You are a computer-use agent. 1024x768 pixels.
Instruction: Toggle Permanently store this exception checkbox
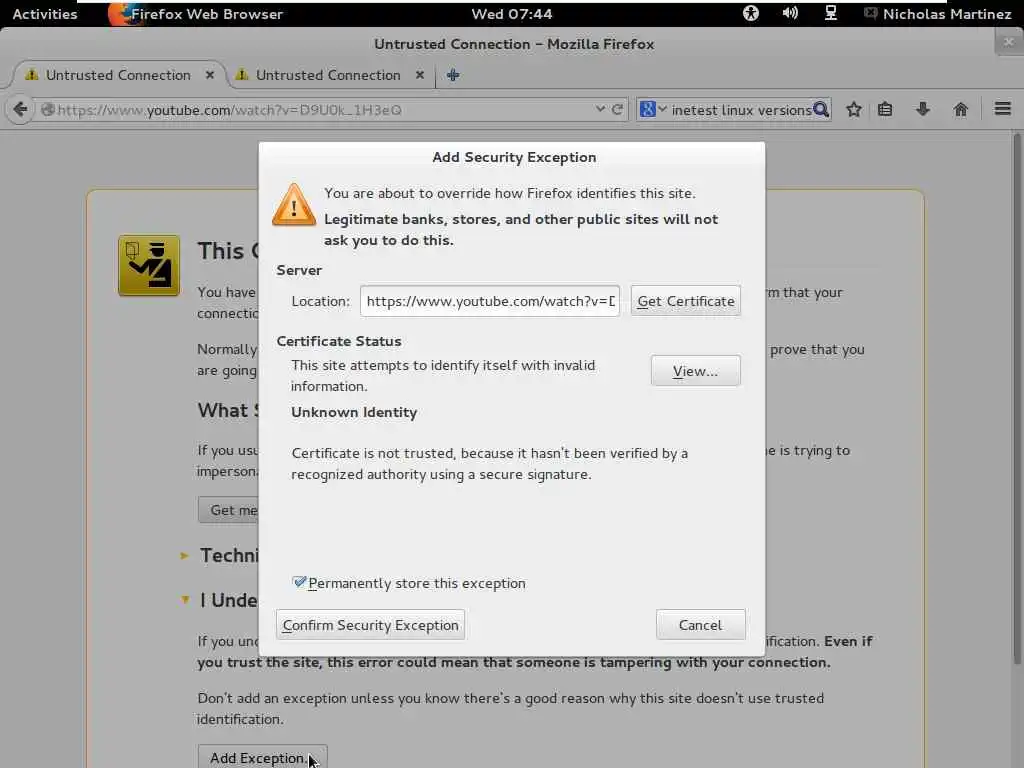[x=299, y=582]
